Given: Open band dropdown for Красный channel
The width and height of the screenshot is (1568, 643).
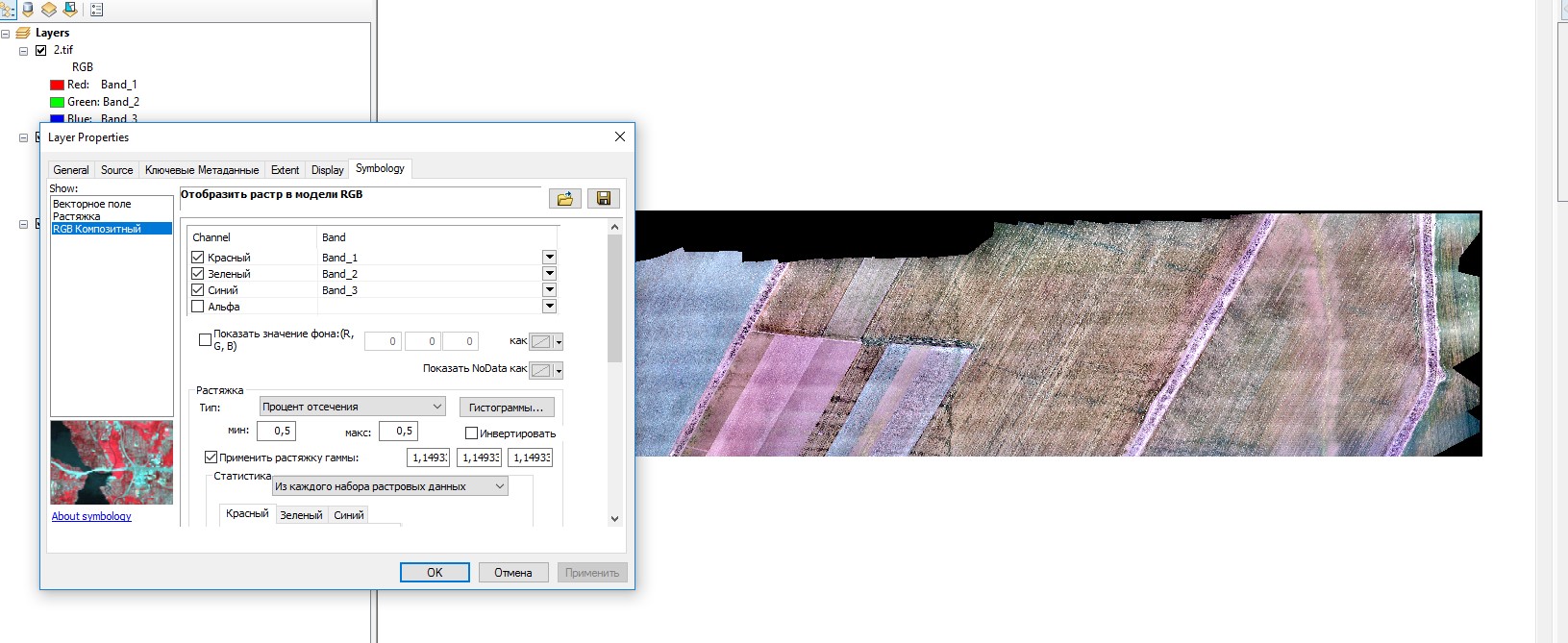Looking at the screenshot, I should click(x=550, y=258).
